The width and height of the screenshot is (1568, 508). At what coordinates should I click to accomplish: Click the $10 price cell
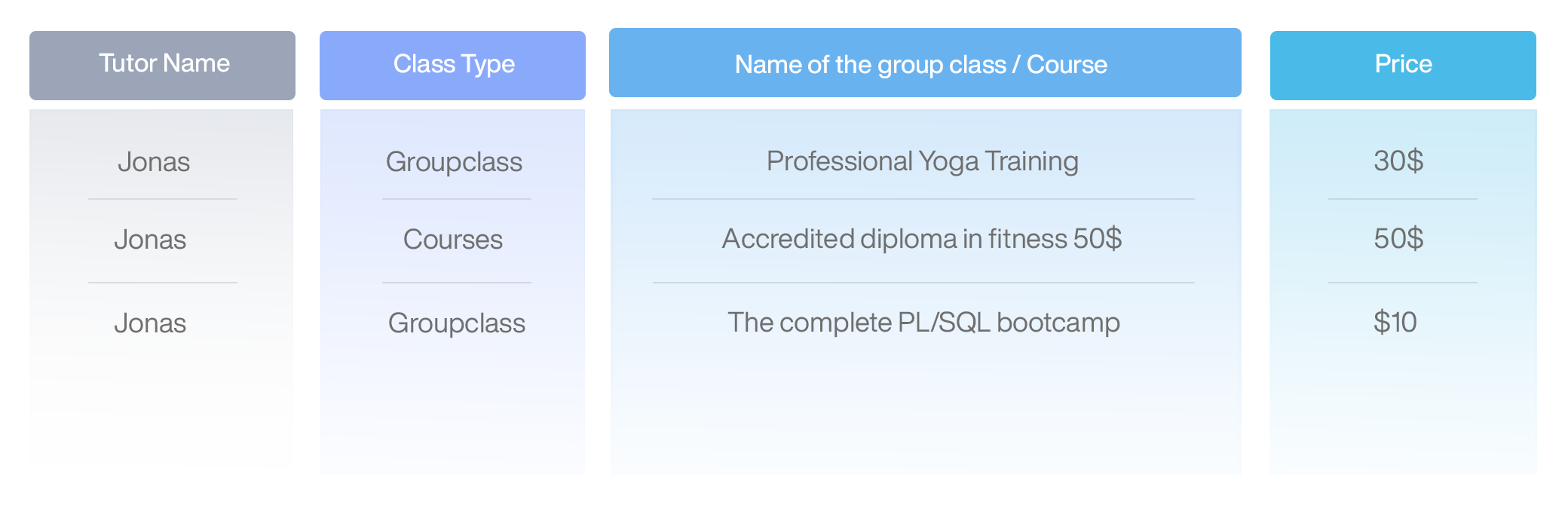pyautogui.click(x=1395, y=323)
